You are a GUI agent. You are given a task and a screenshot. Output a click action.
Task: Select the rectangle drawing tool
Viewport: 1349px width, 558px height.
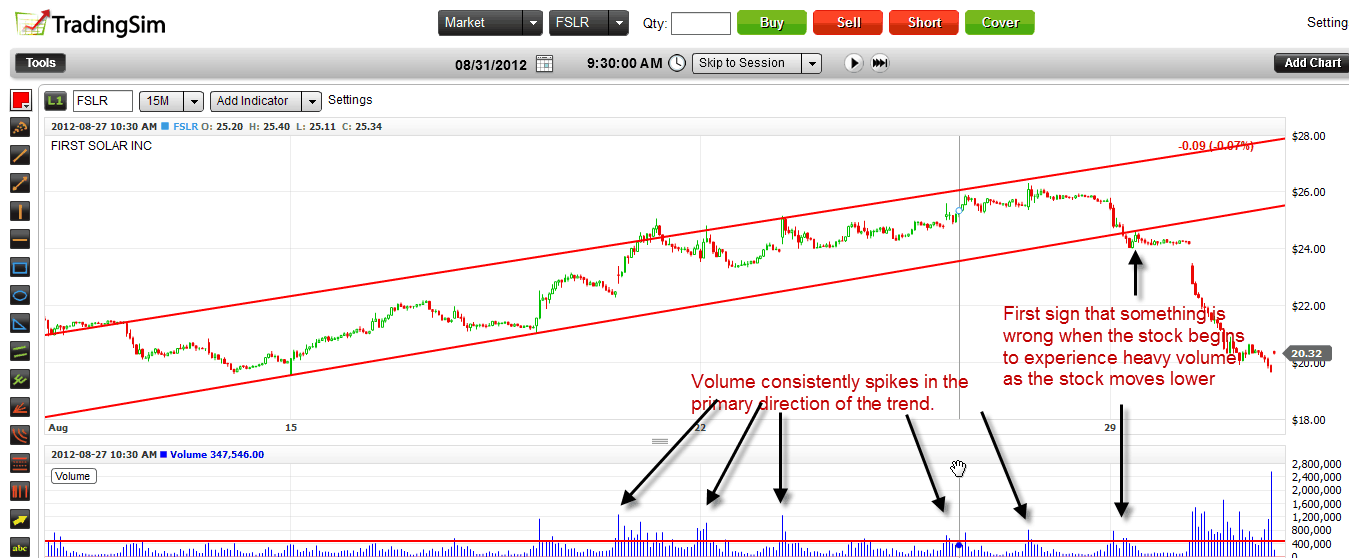(x=20, y=267)
